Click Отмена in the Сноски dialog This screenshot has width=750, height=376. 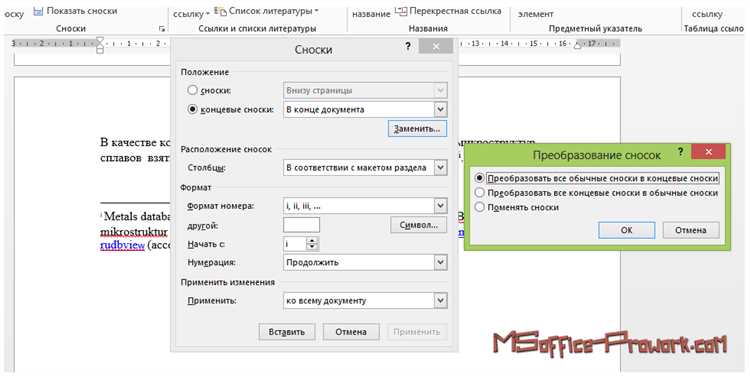coord(351,332)
